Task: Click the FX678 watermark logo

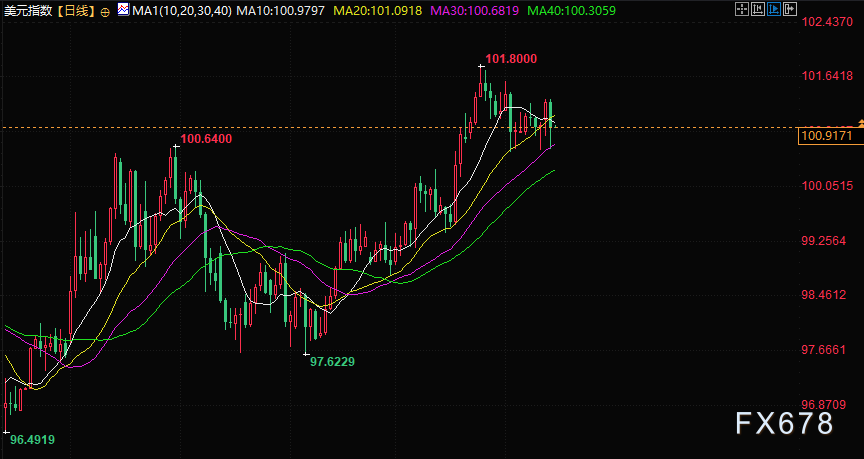Action: tap(784, 424)
